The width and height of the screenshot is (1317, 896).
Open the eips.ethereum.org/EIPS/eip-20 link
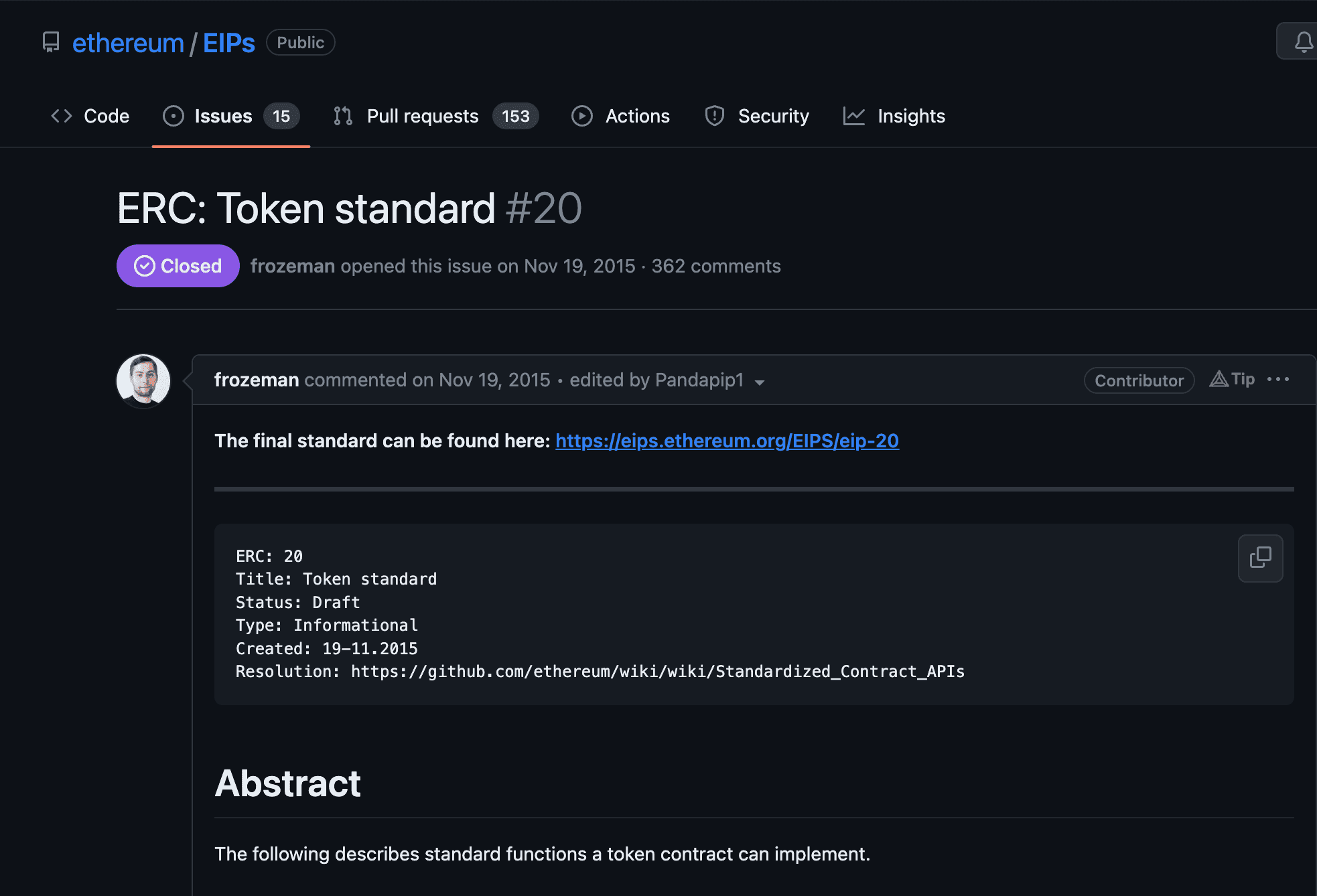coord(727,441)
